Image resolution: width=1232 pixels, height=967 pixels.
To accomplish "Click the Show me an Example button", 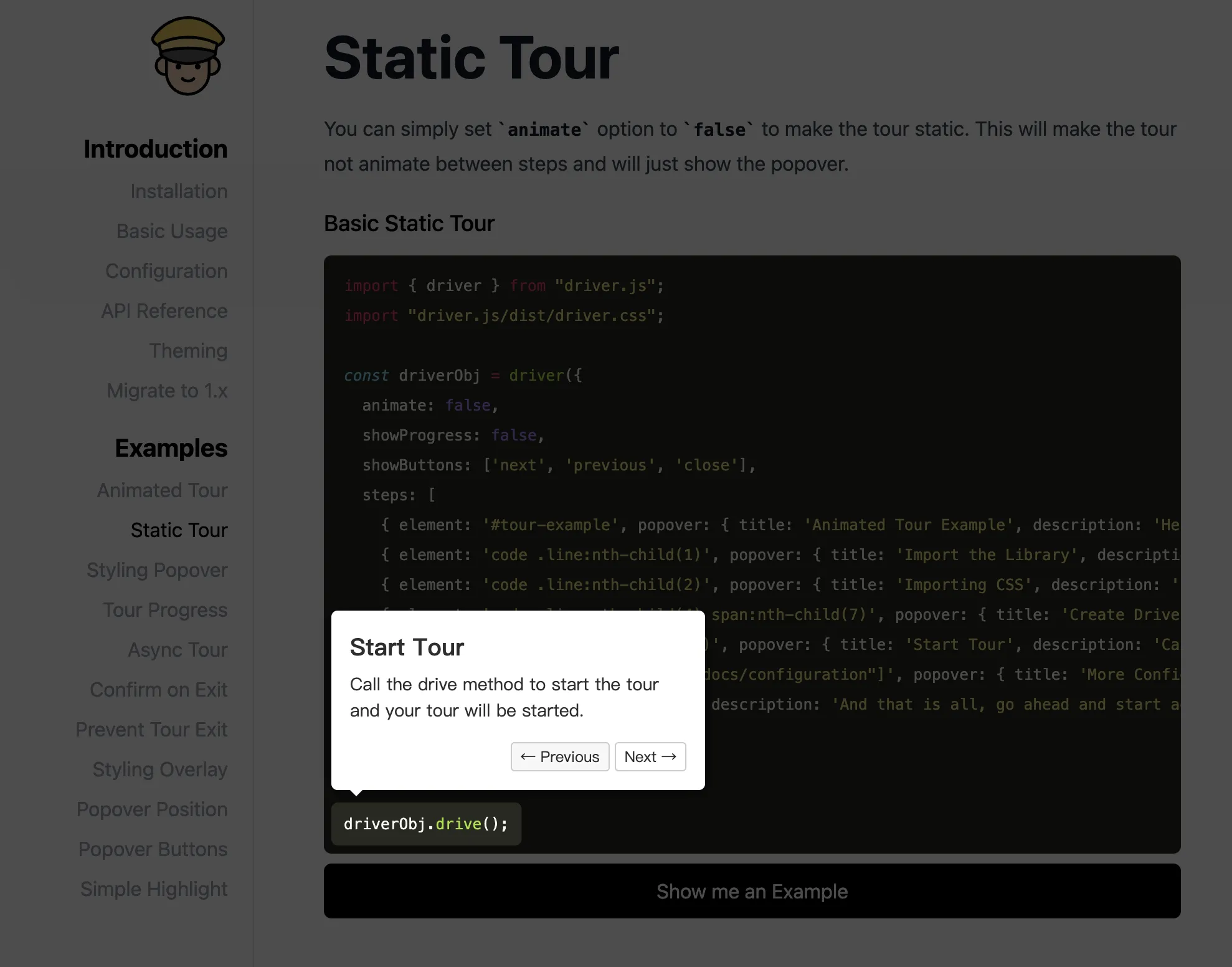I will point(752,891).
